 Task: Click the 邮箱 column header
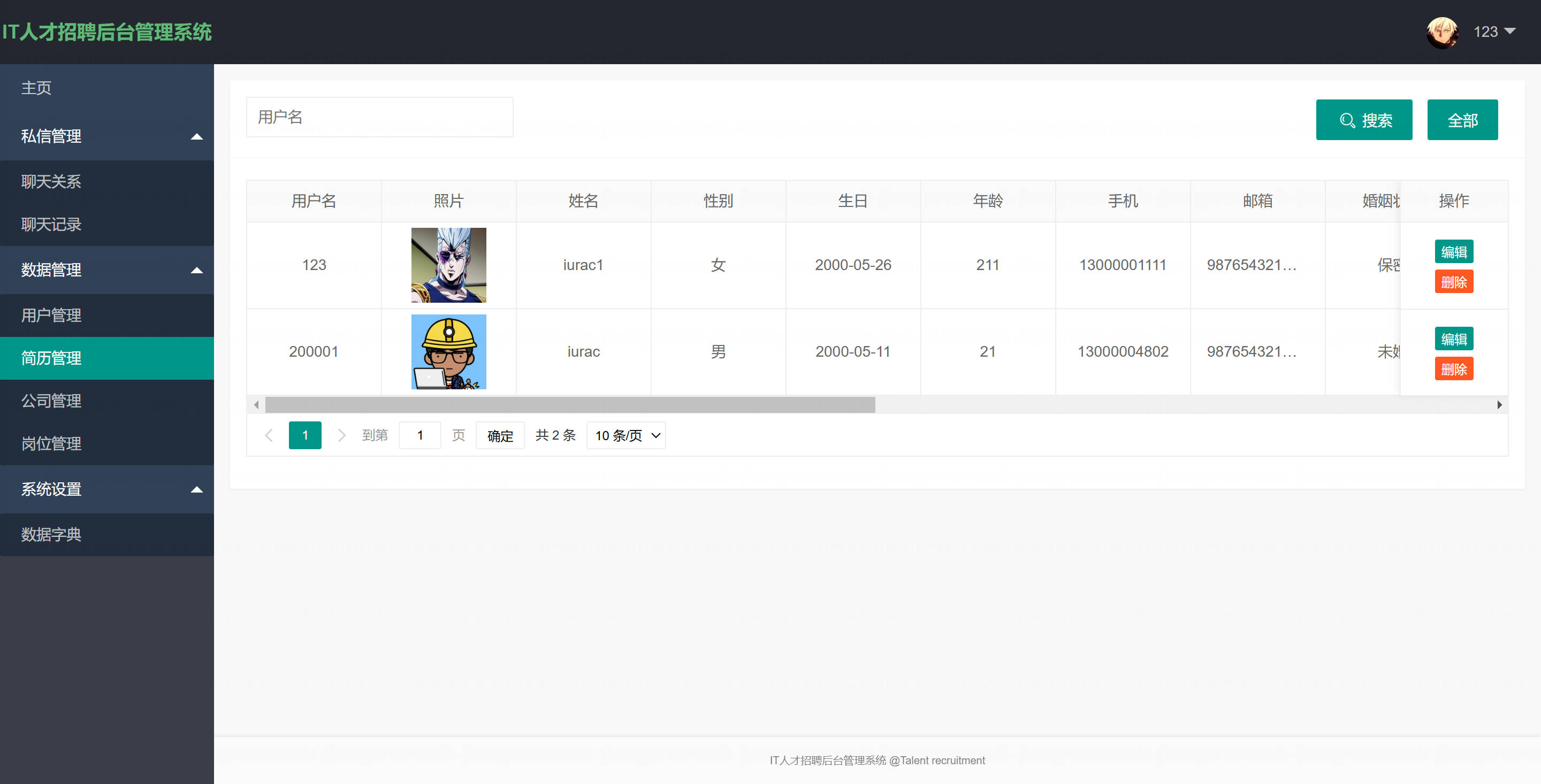1257,201
